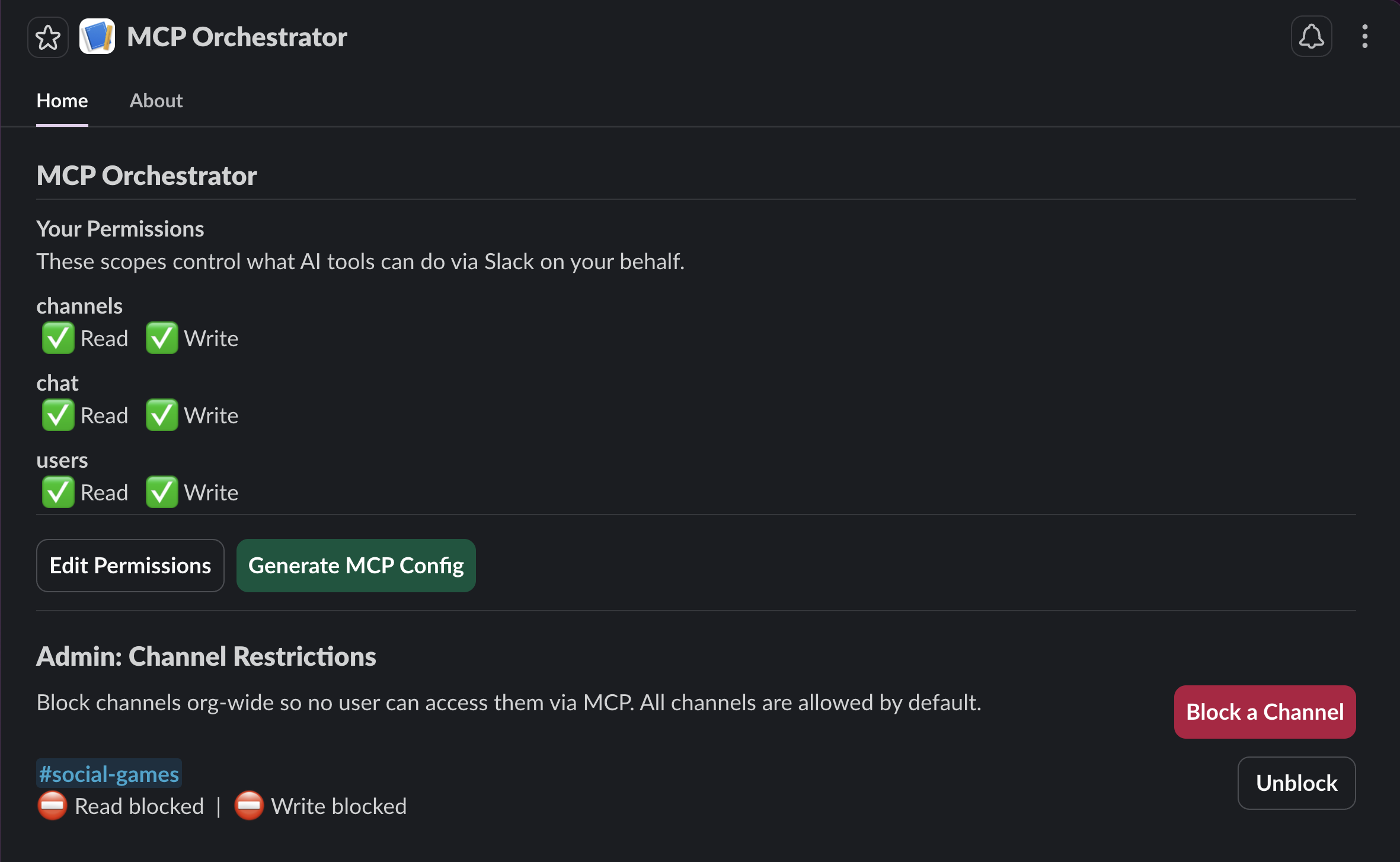
Task: Select the Home tab
Action: tap(62, 100)
